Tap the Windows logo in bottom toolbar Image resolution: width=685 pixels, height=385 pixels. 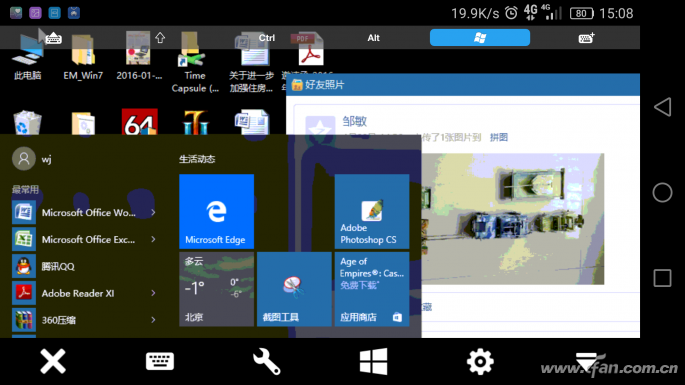click(x=373, y=361)
